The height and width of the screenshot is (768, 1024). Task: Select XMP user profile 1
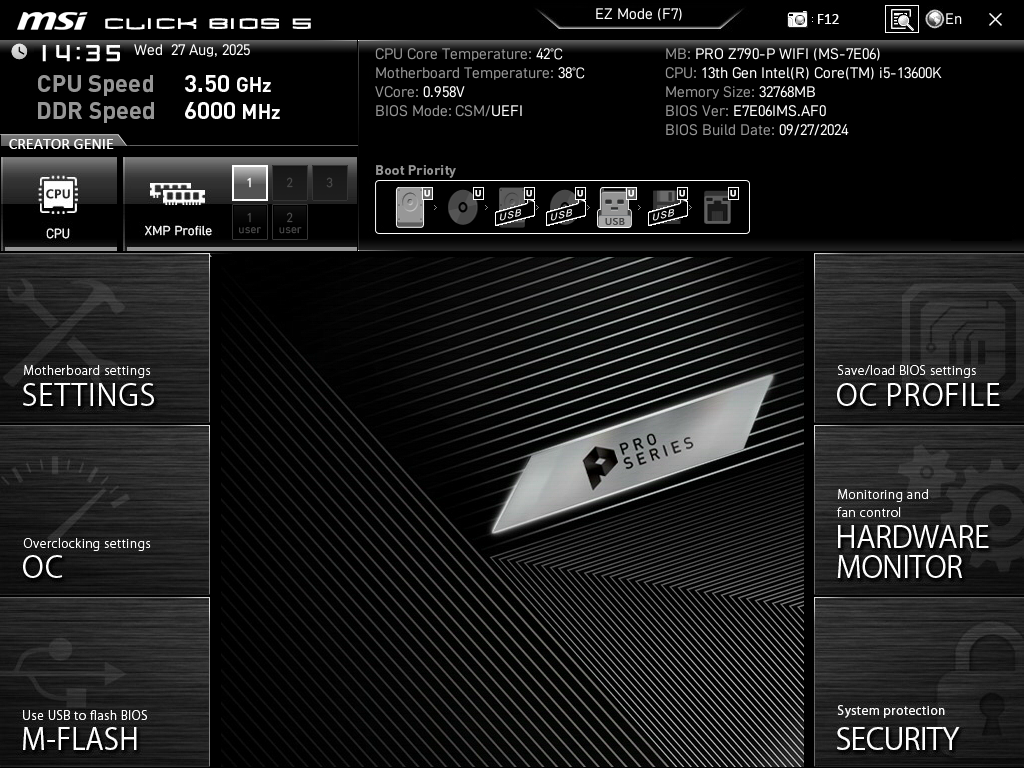click(x=249, y=223)
